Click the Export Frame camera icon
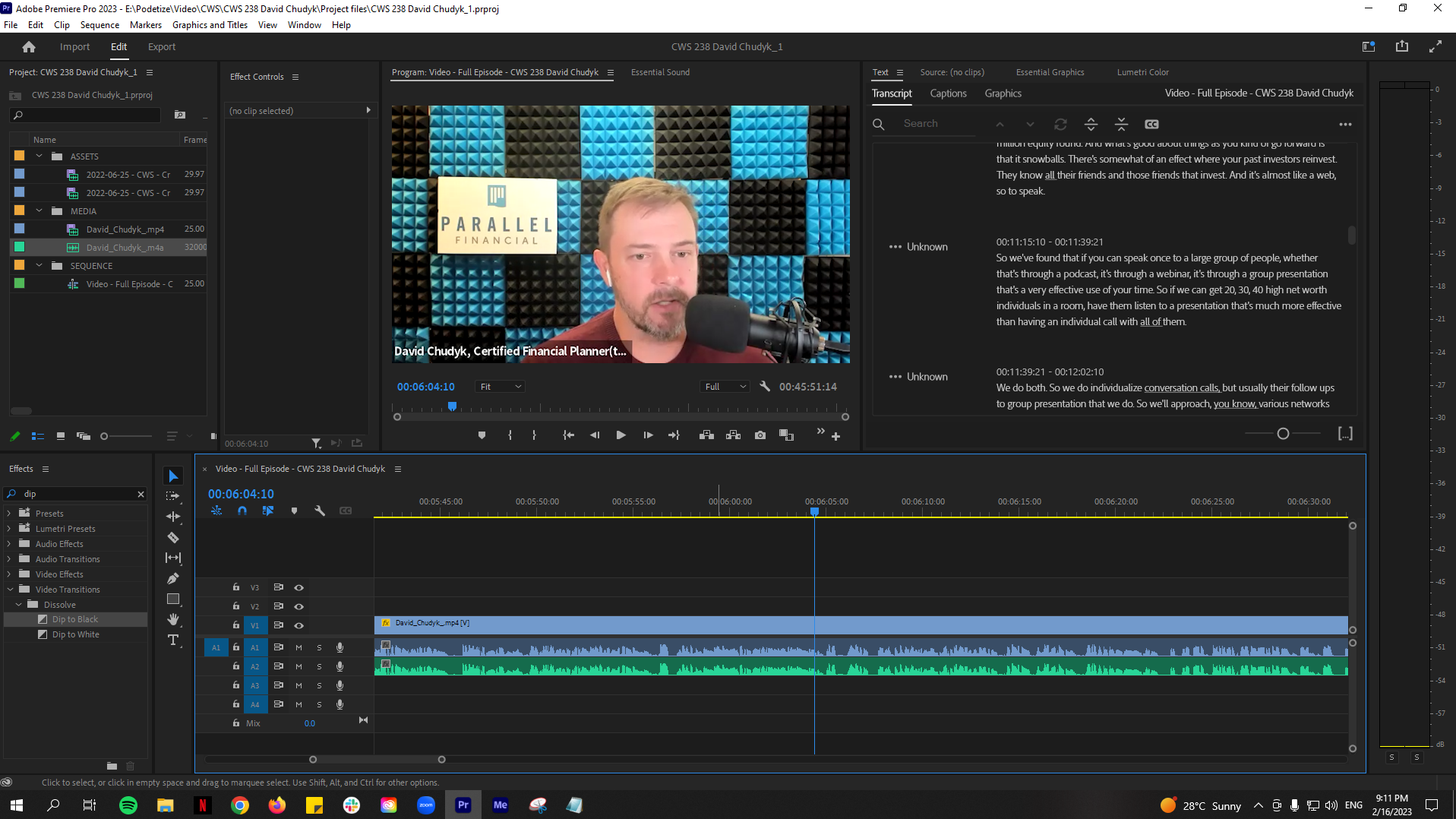Viewport: 1456px width, 819px height. (x=760, y=435)
